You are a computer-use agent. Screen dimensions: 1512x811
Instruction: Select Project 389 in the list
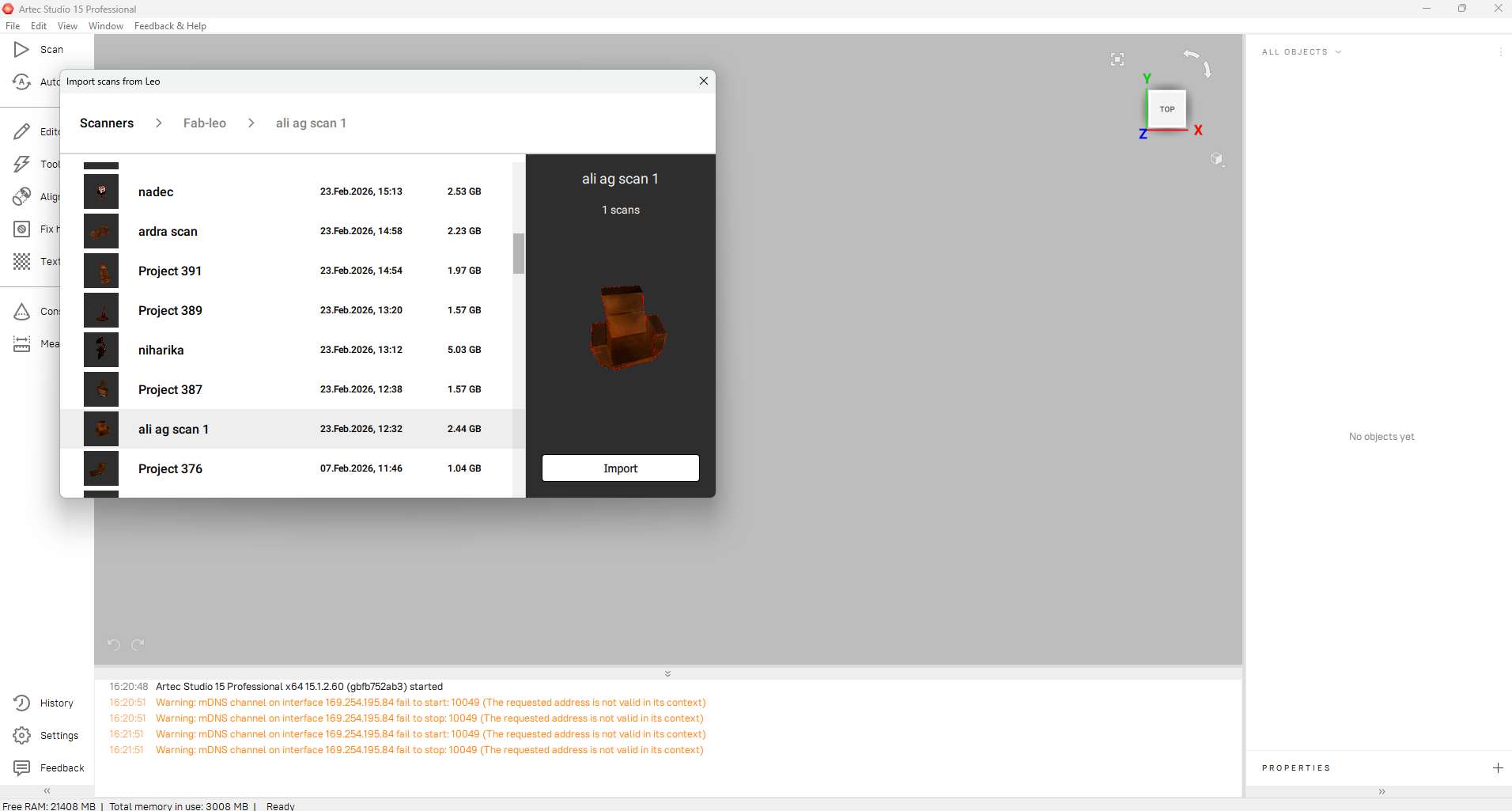coord(286,310)
